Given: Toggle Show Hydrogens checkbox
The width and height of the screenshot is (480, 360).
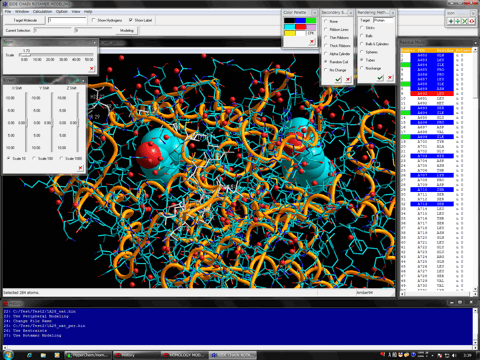Looking at the screenshot, I should click(94, 20).
